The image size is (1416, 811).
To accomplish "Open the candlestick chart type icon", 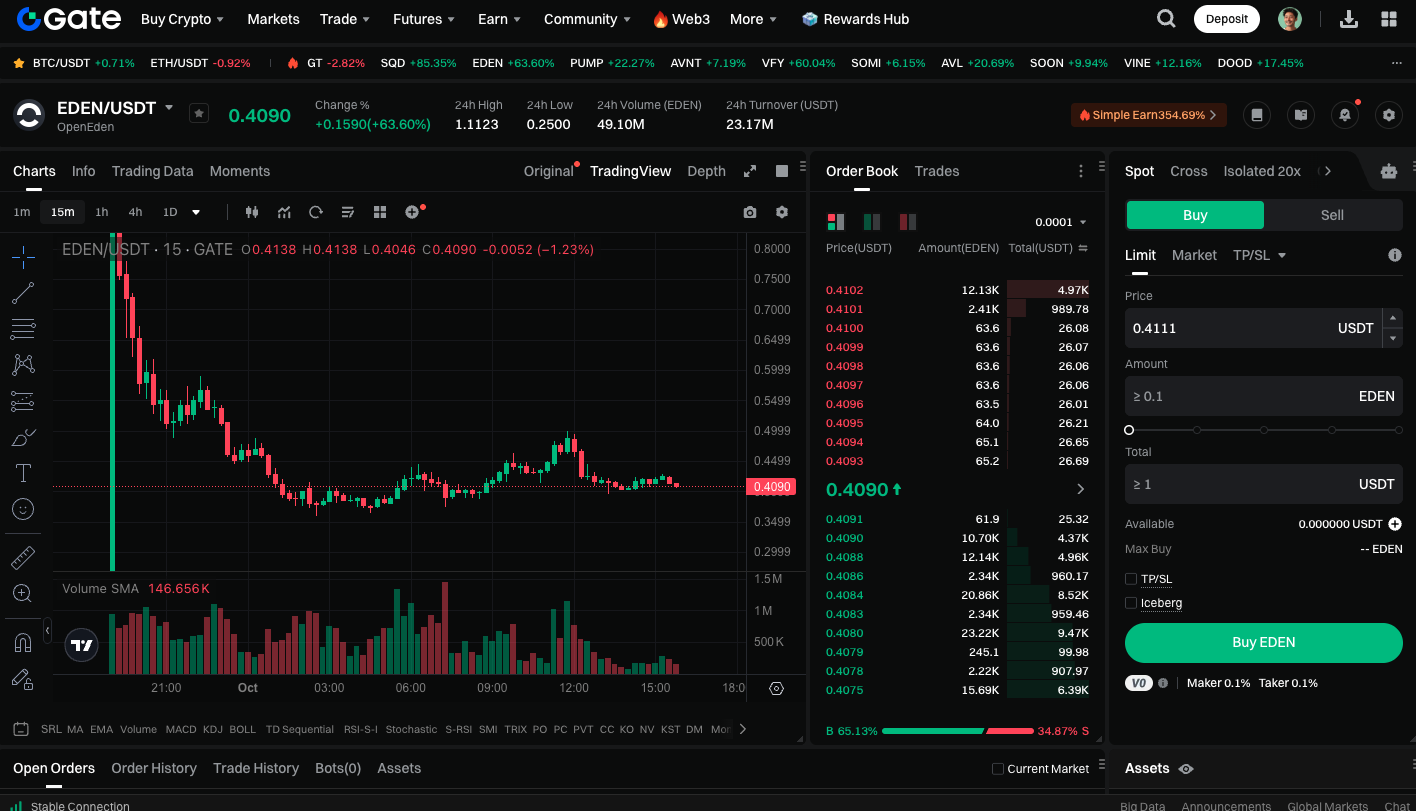I will (x=251, y=212).
